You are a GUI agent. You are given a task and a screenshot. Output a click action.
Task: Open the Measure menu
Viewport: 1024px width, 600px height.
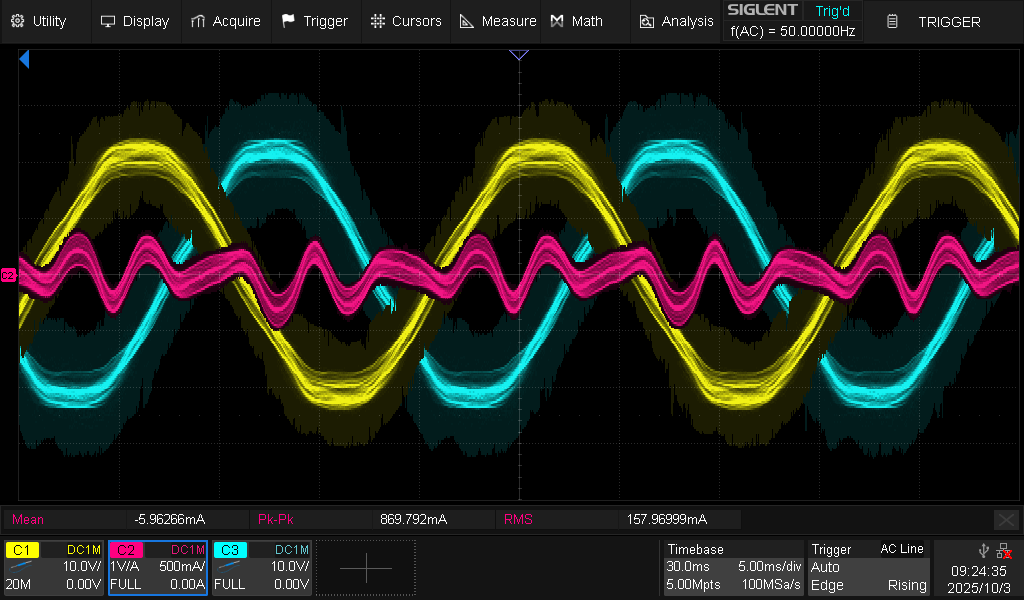coord(498,21)
